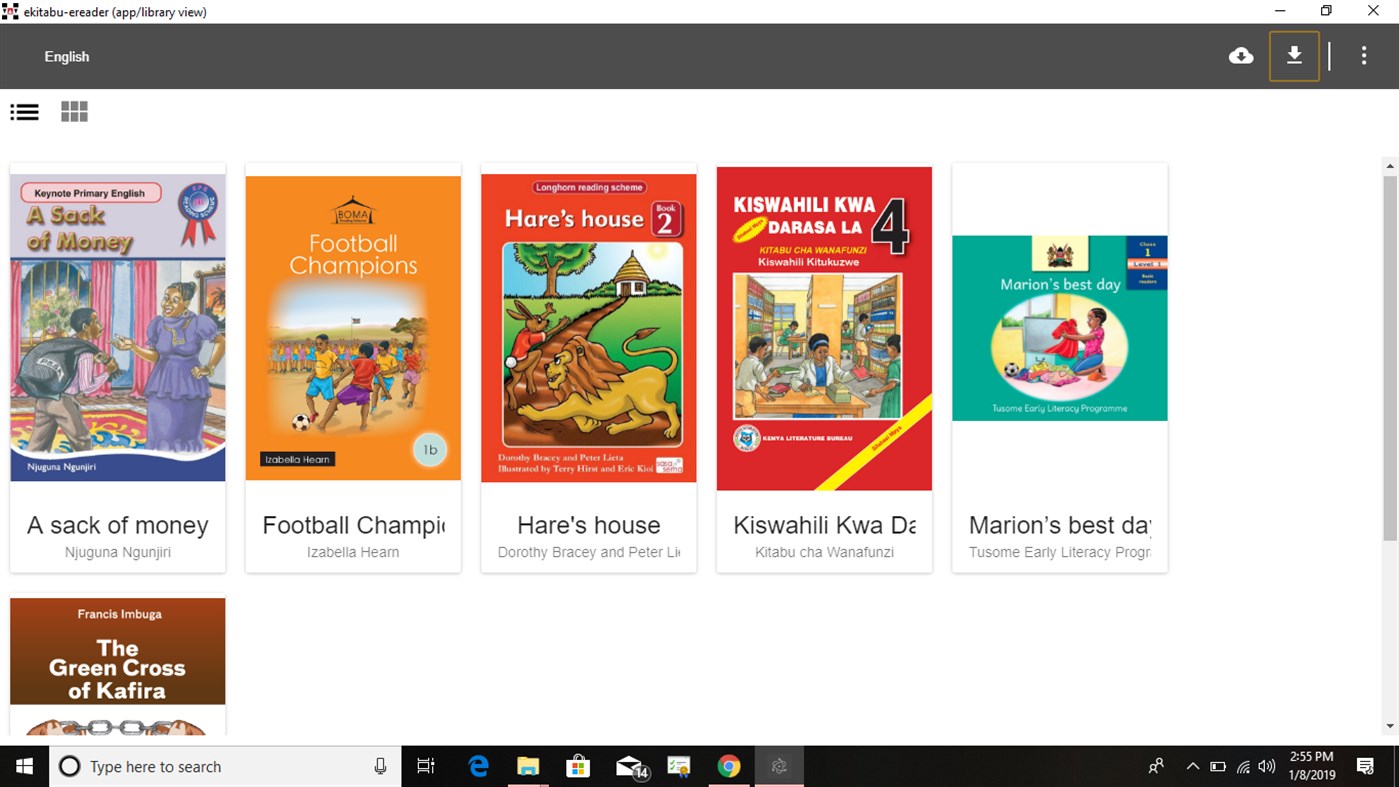The height and width of the screenshot is (787, 1399).
Task: Open the three-dot overflow menu
Action: 1364,56
